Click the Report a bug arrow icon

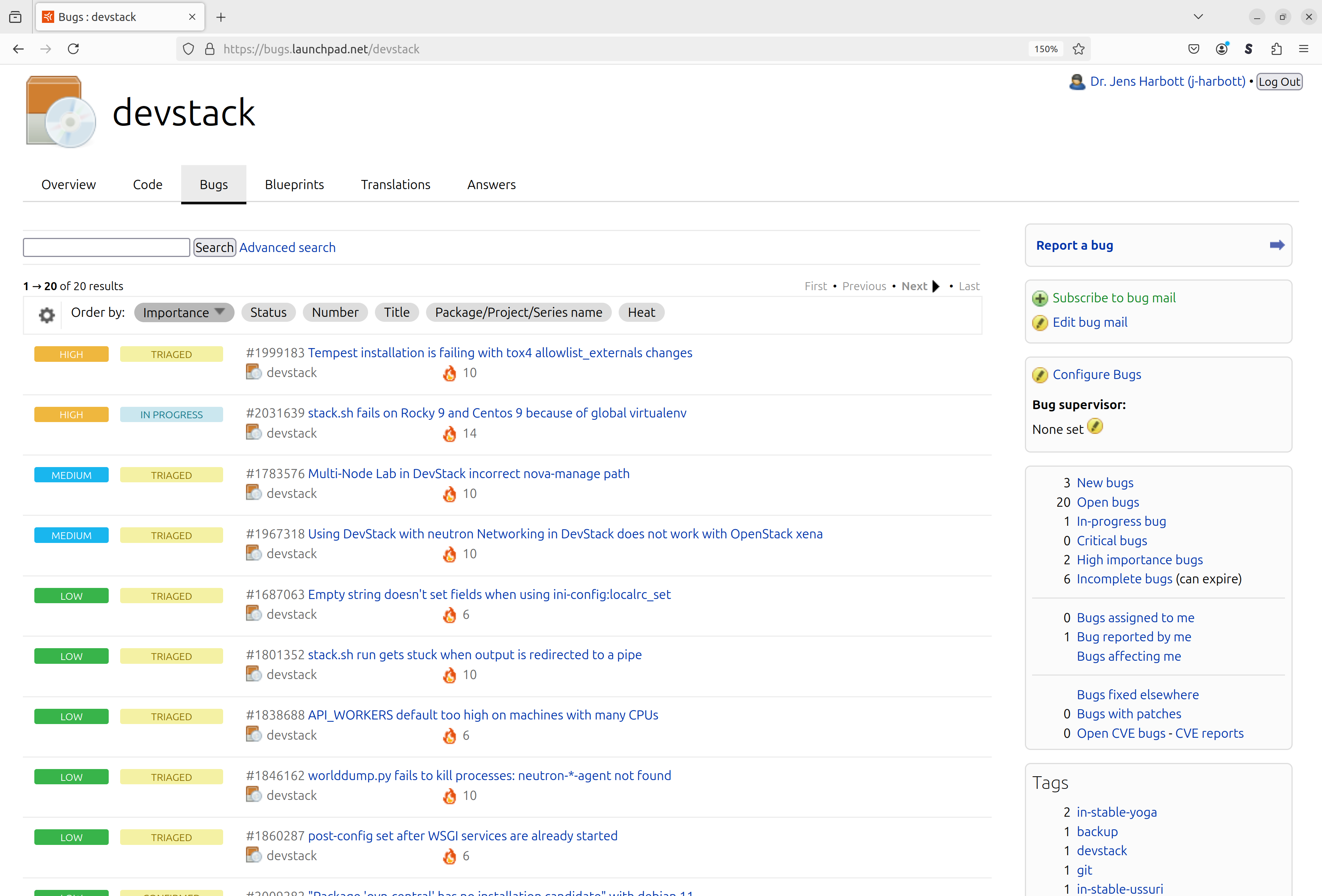1277,245
